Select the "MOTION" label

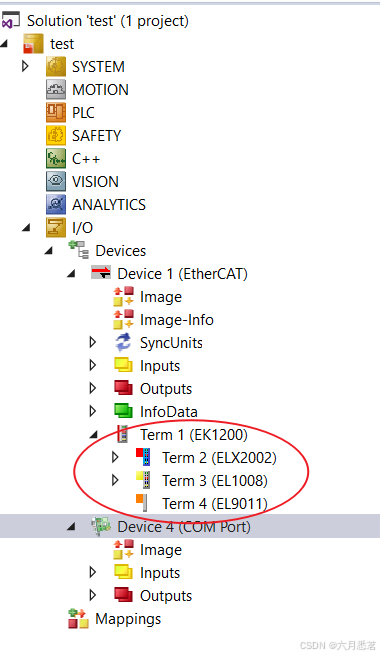point(101,90)
